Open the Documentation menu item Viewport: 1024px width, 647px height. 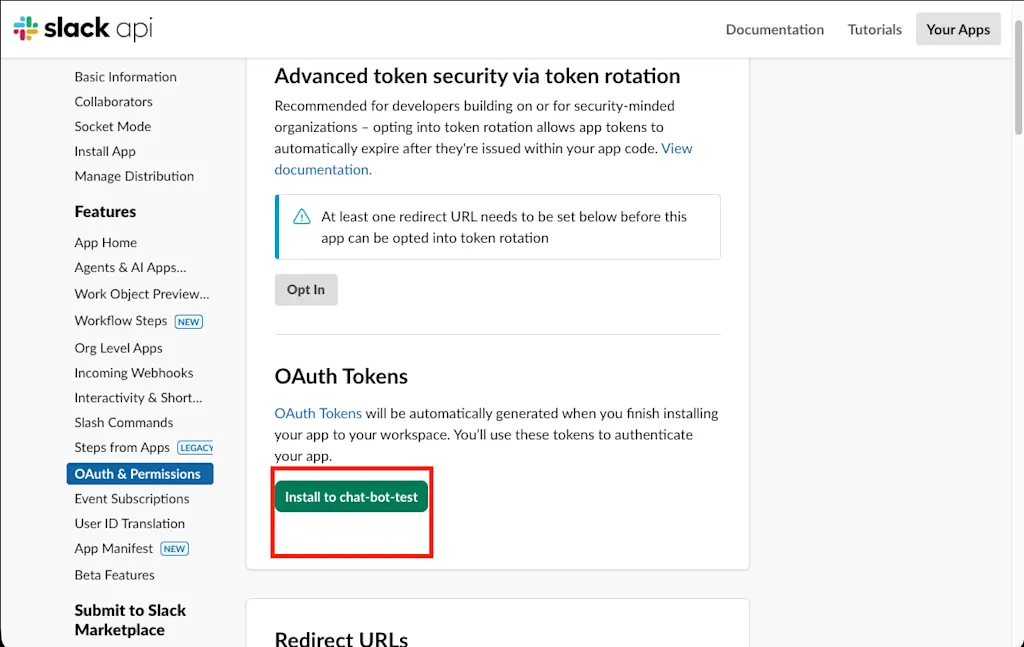pyautogui.click(x=775, y=29)
